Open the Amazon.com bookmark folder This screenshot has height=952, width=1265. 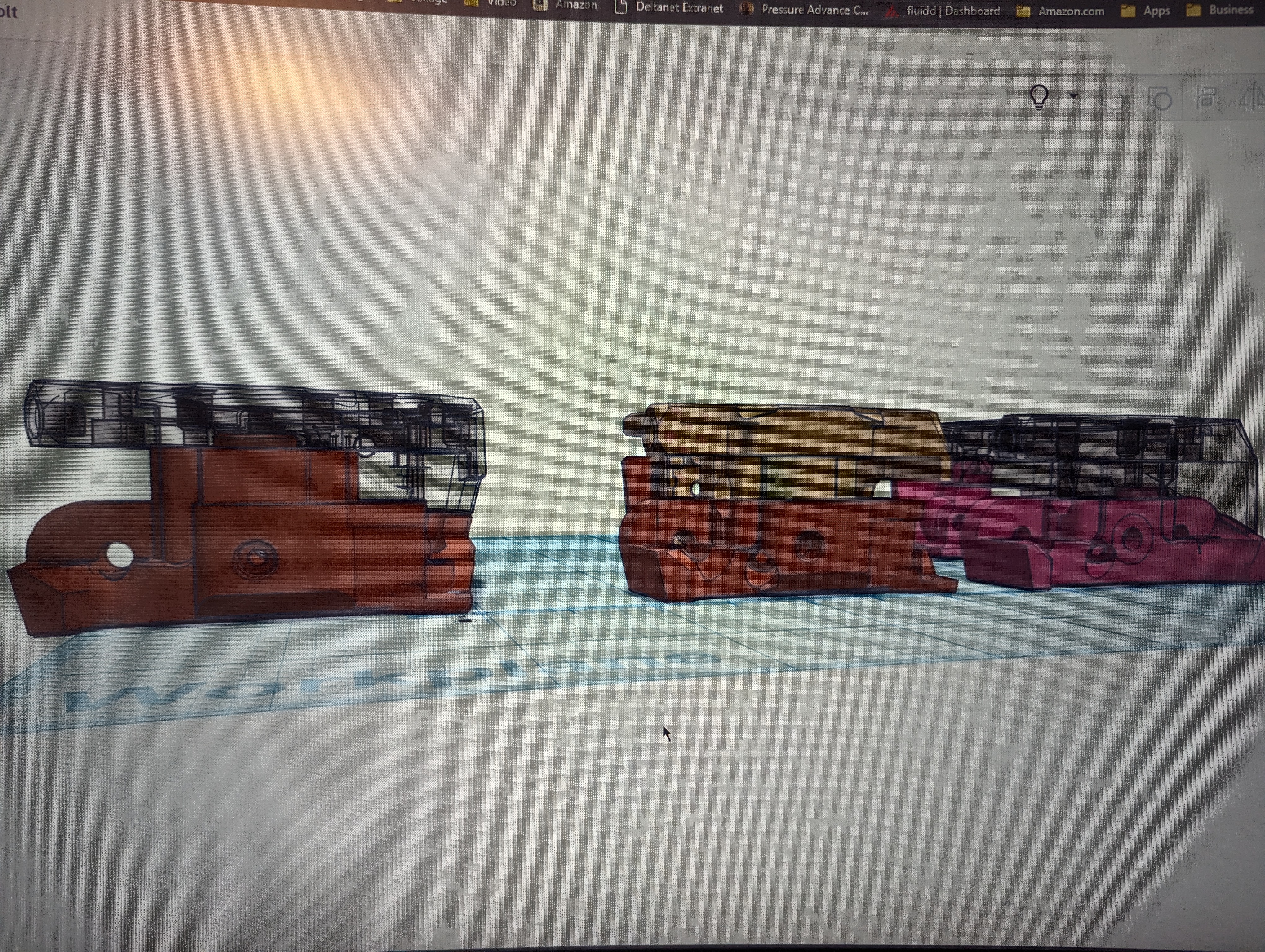tap(1060, 11)
